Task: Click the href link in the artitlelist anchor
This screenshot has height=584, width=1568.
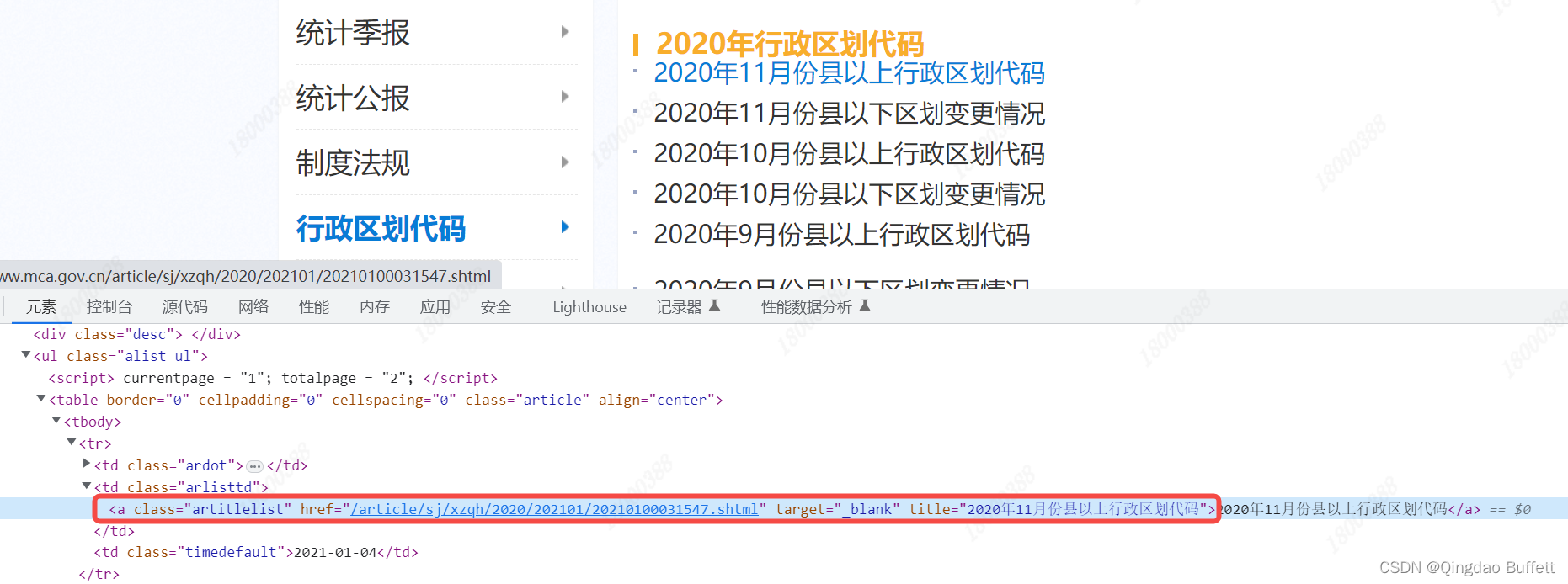Action: click(x=555, y=509)
